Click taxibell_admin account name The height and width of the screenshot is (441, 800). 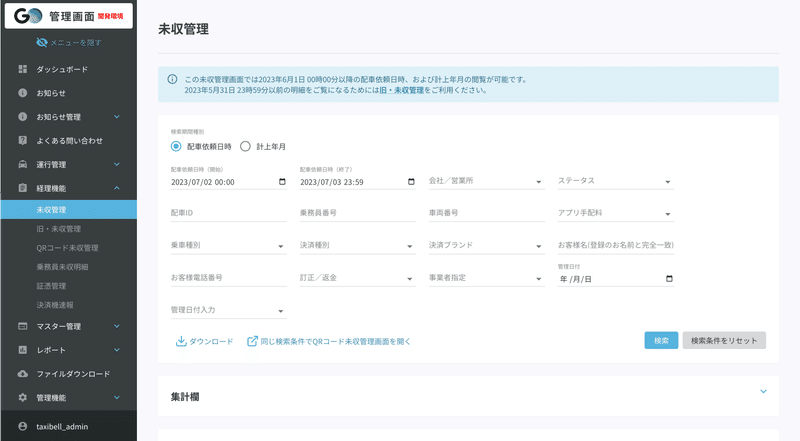(62, 427)
